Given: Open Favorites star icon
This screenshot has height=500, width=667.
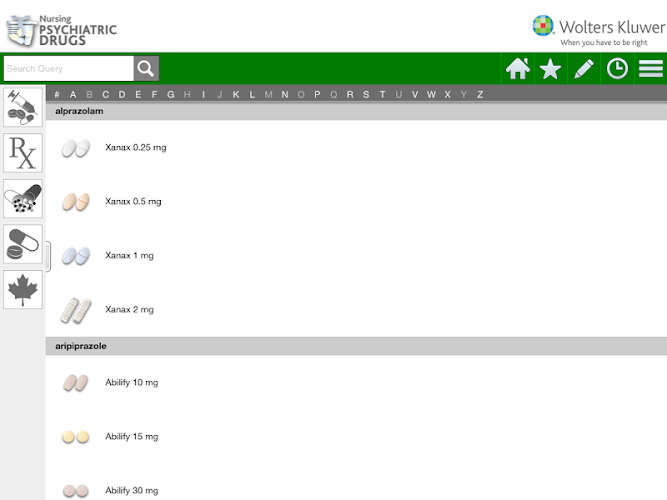Looking at the screenshot, I should pos(550,69).
